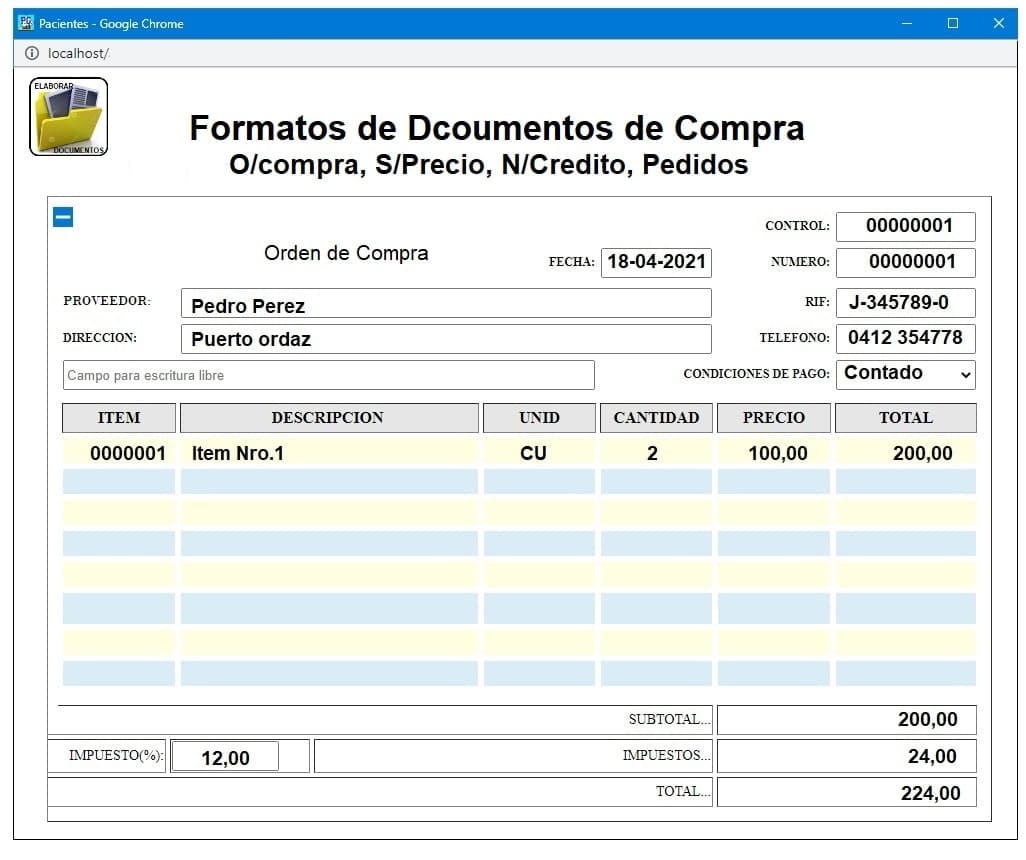Click description cell Item Nro.1
1026x860 pixels.
click(x=329, y=453)
